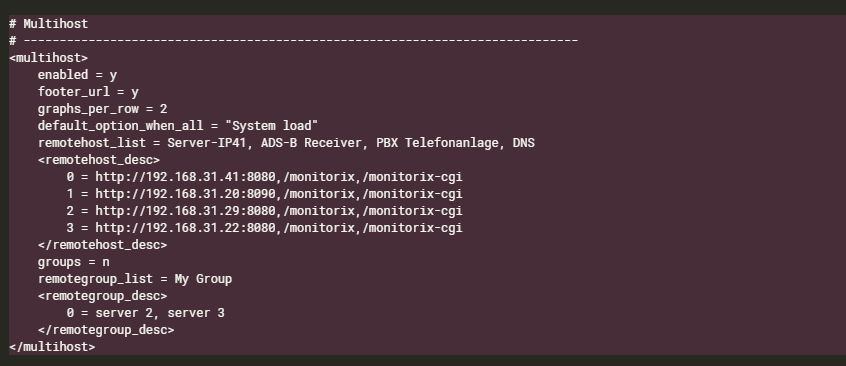Click URL http://192.168.31.29:8080

185,211
